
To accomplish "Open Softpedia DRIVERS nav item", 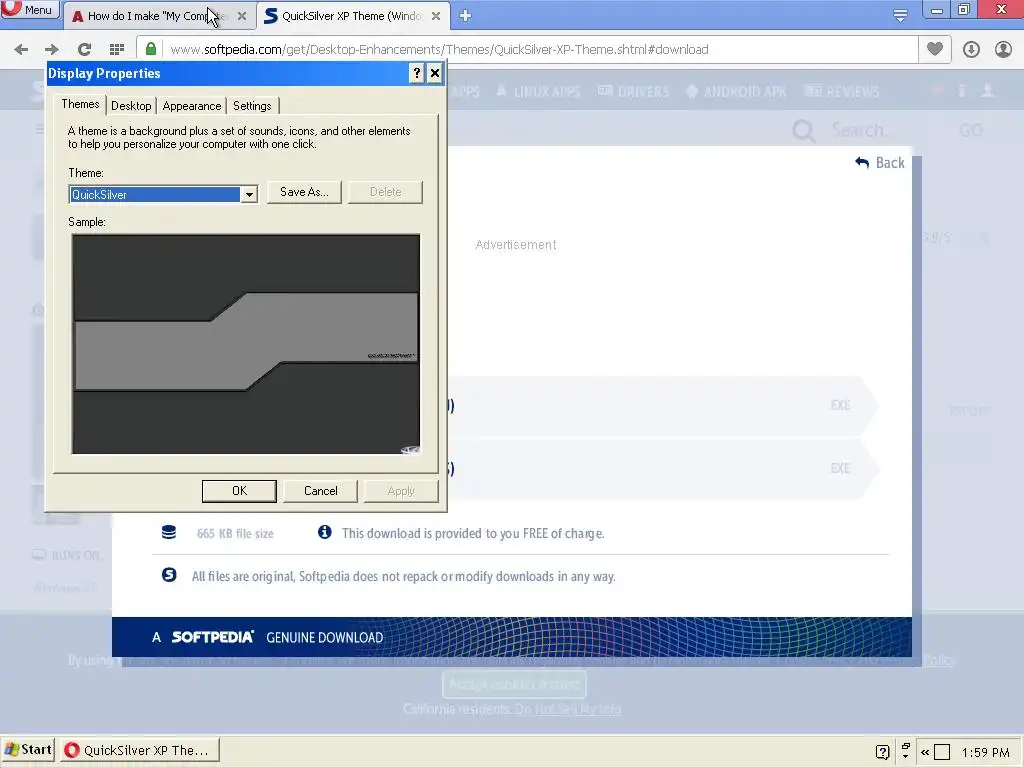I will [x=633, y=91].
